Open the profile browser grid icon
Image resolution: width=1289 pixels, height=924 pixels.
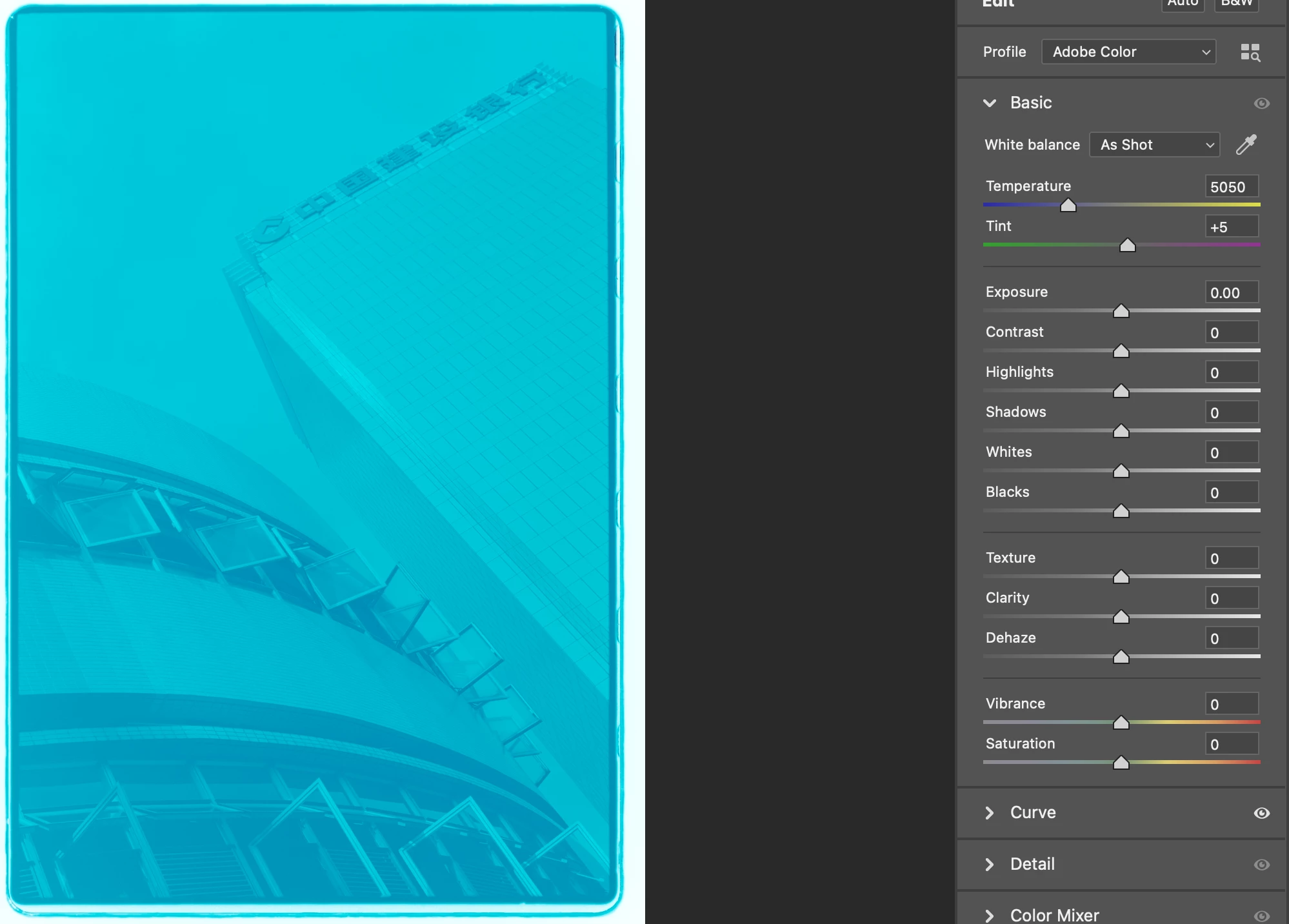click(x=1250, y=52)
